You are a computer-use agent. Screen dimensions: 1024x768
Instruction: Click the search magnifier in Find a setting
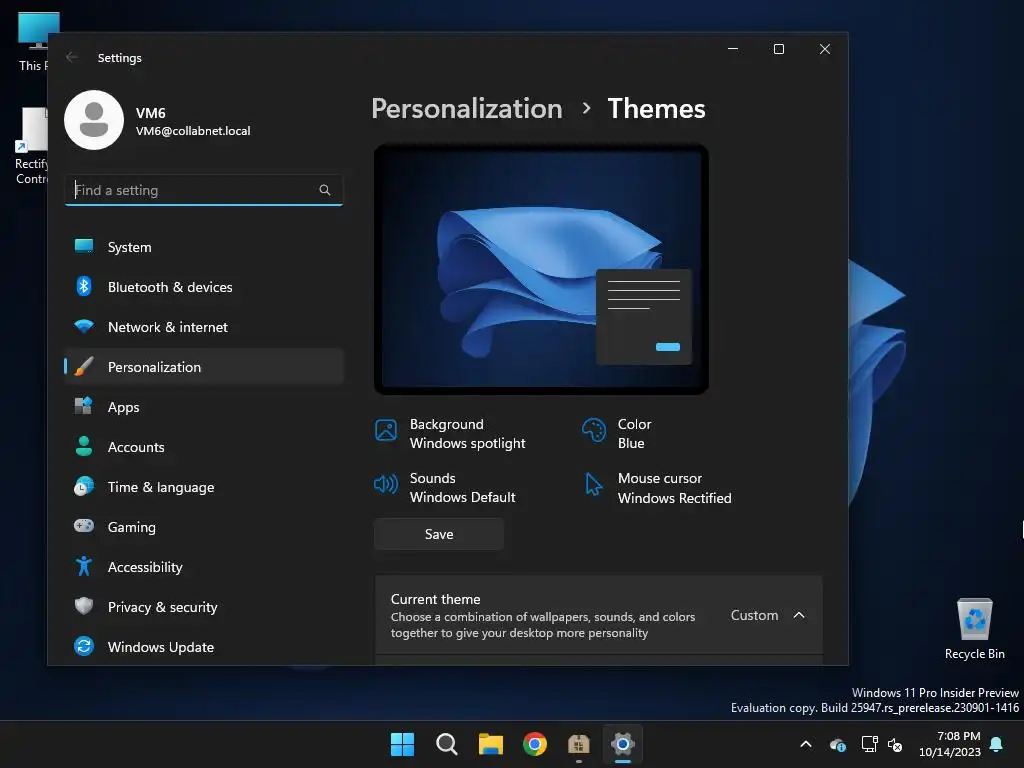(x=325, y=190)
